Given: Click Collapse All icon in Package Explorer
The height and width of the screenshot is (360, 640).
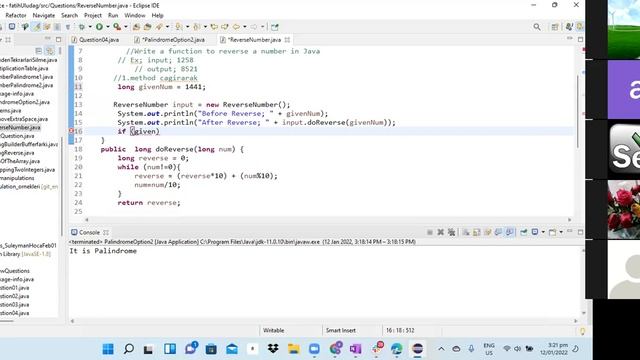Looking at the screenshot, I should 39,51.
